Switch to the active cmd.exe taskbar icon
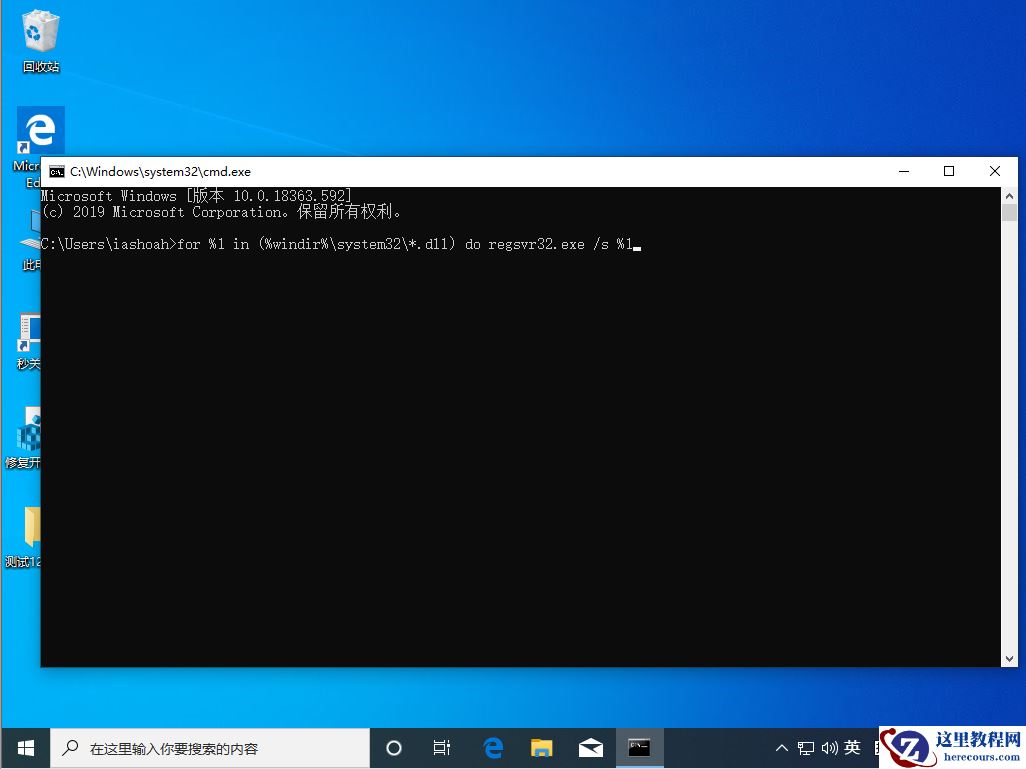Viewport: 1026px width, 769px height. 639,747
